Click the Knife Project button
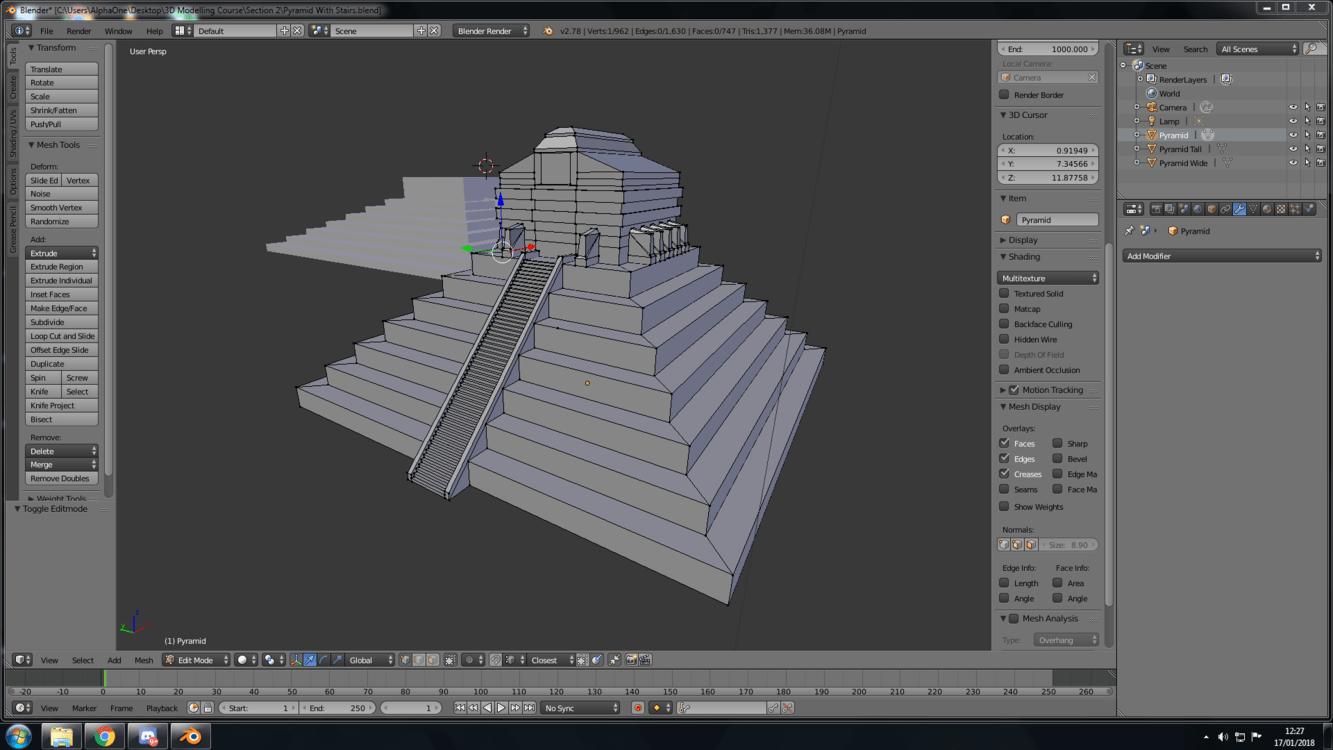This screenshot has width=1333, height=750. pyautogui.click(x=62, y=406)
